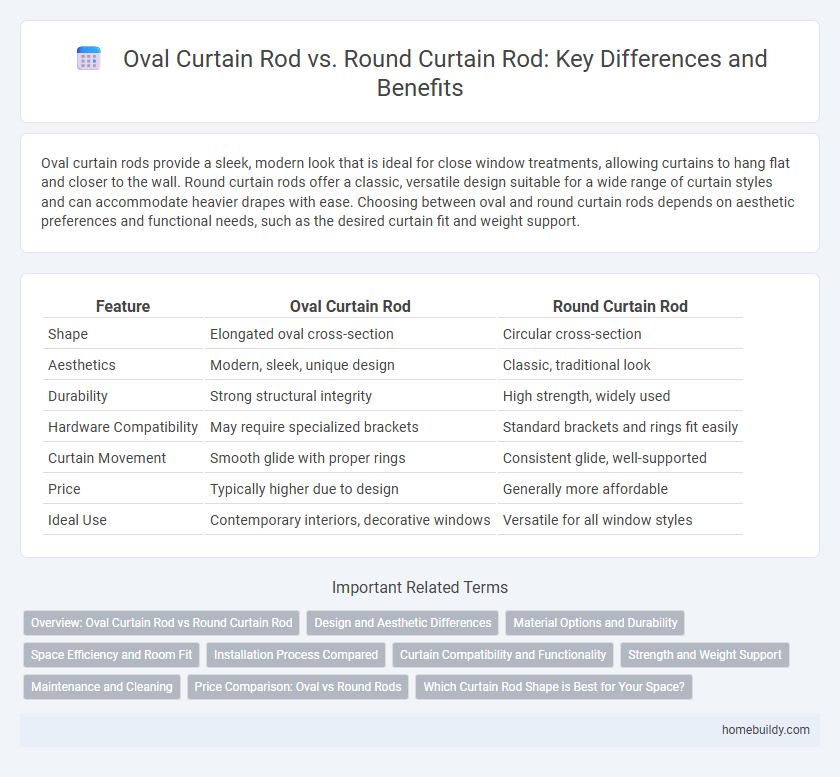
Task: Click the 'Feature' column header
Action: click(123, 307)
